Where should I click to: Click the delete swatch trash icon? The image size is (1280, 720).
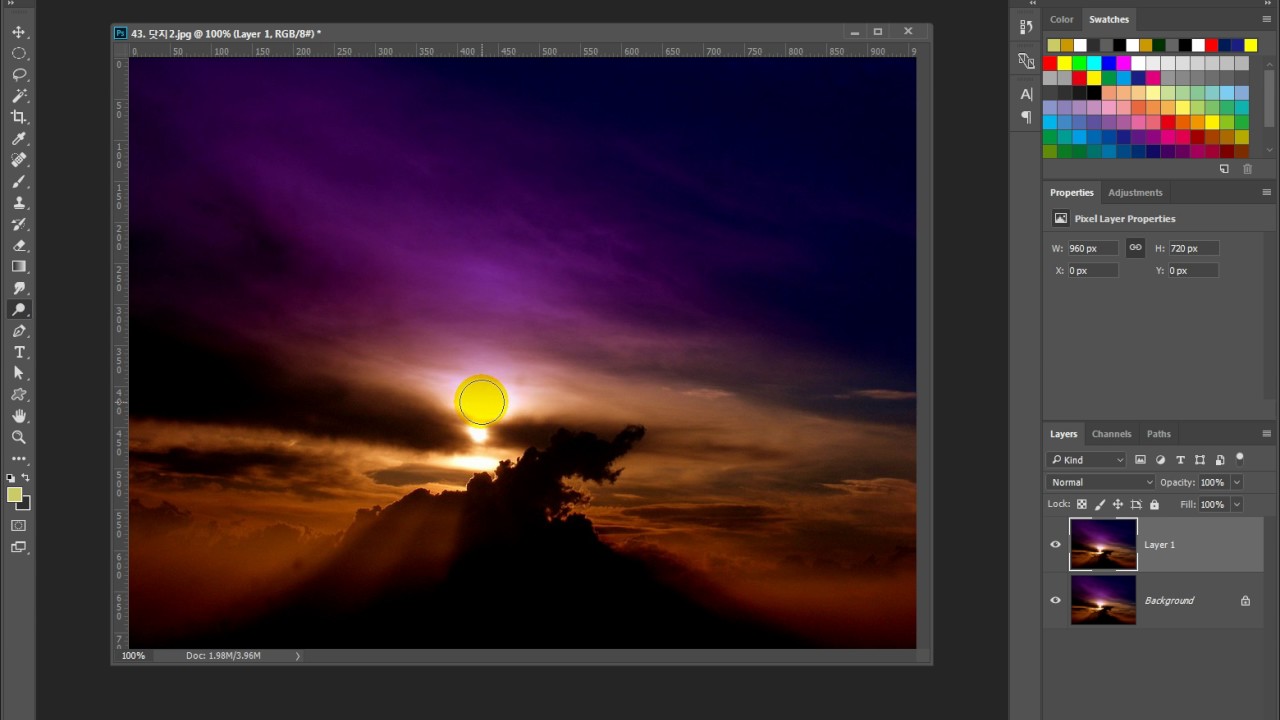[1247, 169]
